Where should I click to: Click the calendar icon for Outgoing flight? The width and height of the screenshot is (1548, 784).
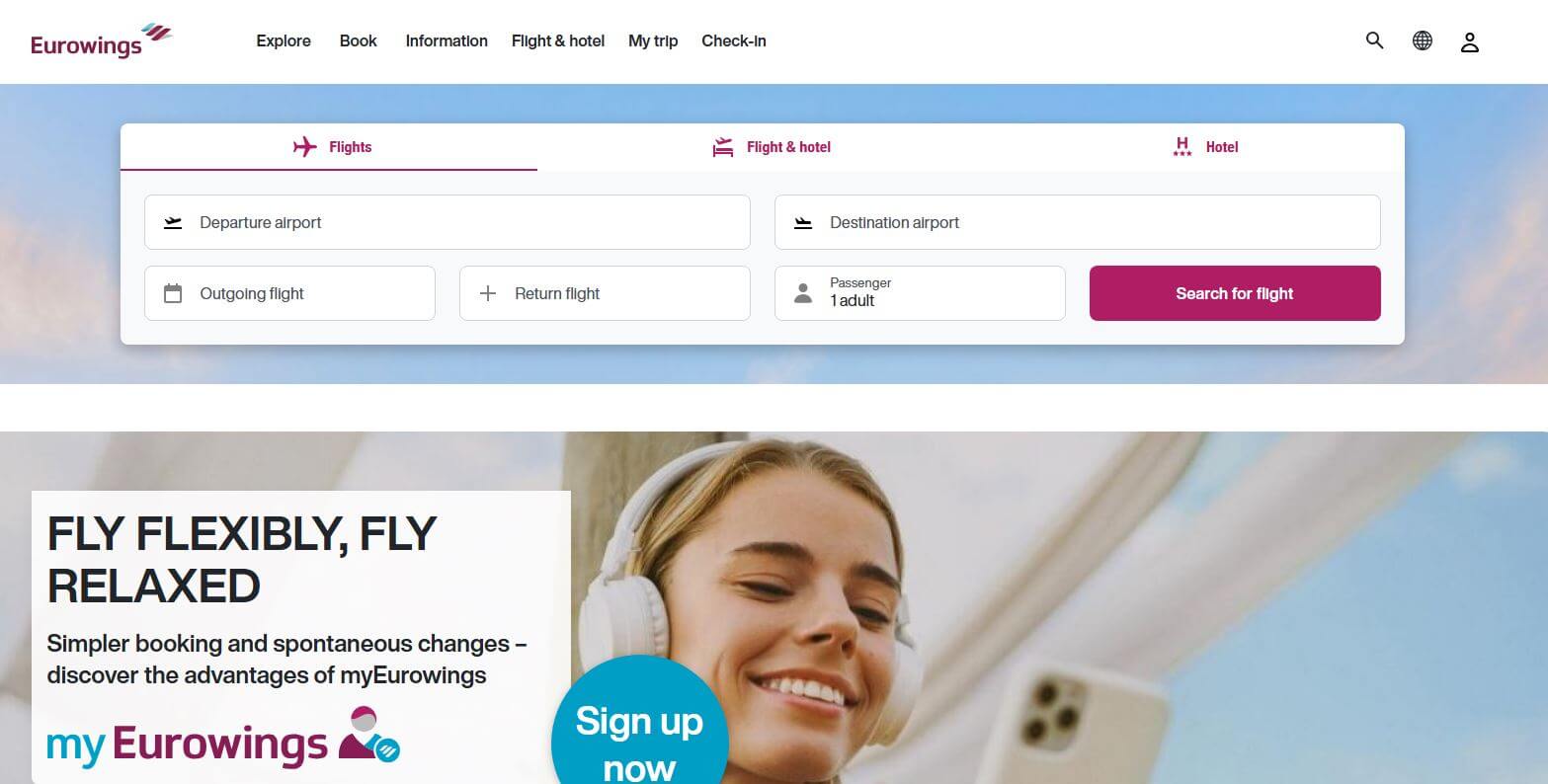173,293
